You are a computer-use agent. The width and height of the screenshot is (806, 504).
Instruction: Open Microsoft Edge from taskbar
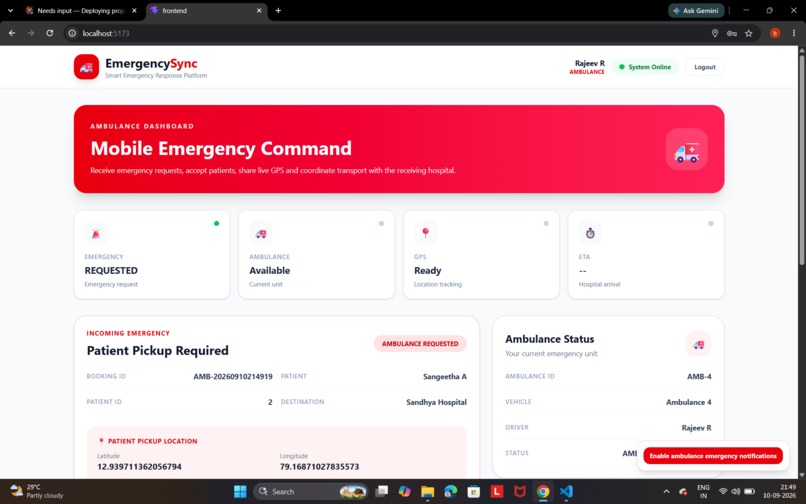[x=450, y=492]
